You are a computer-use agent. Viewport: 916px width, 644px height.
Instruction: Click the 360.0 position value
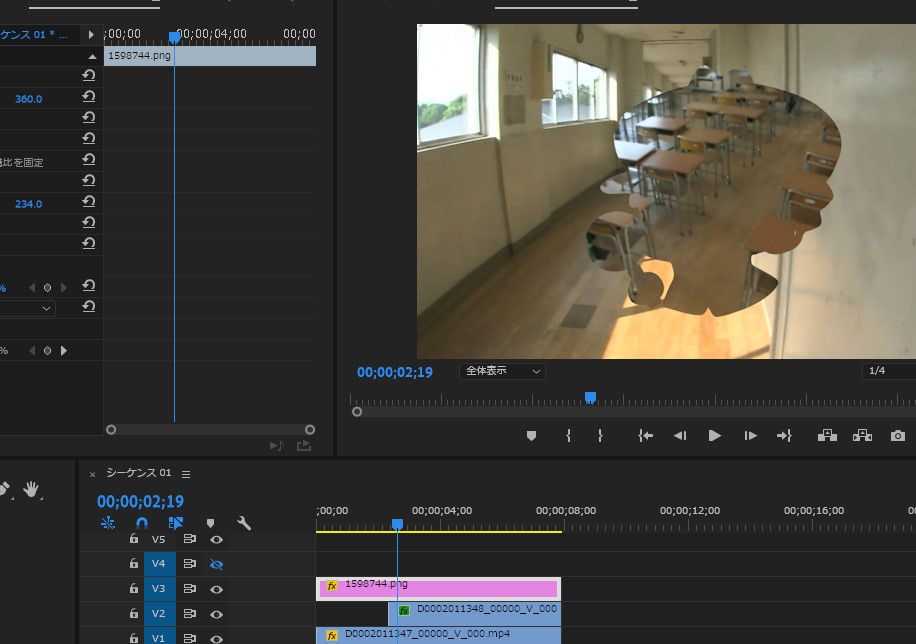coord(28,99)
